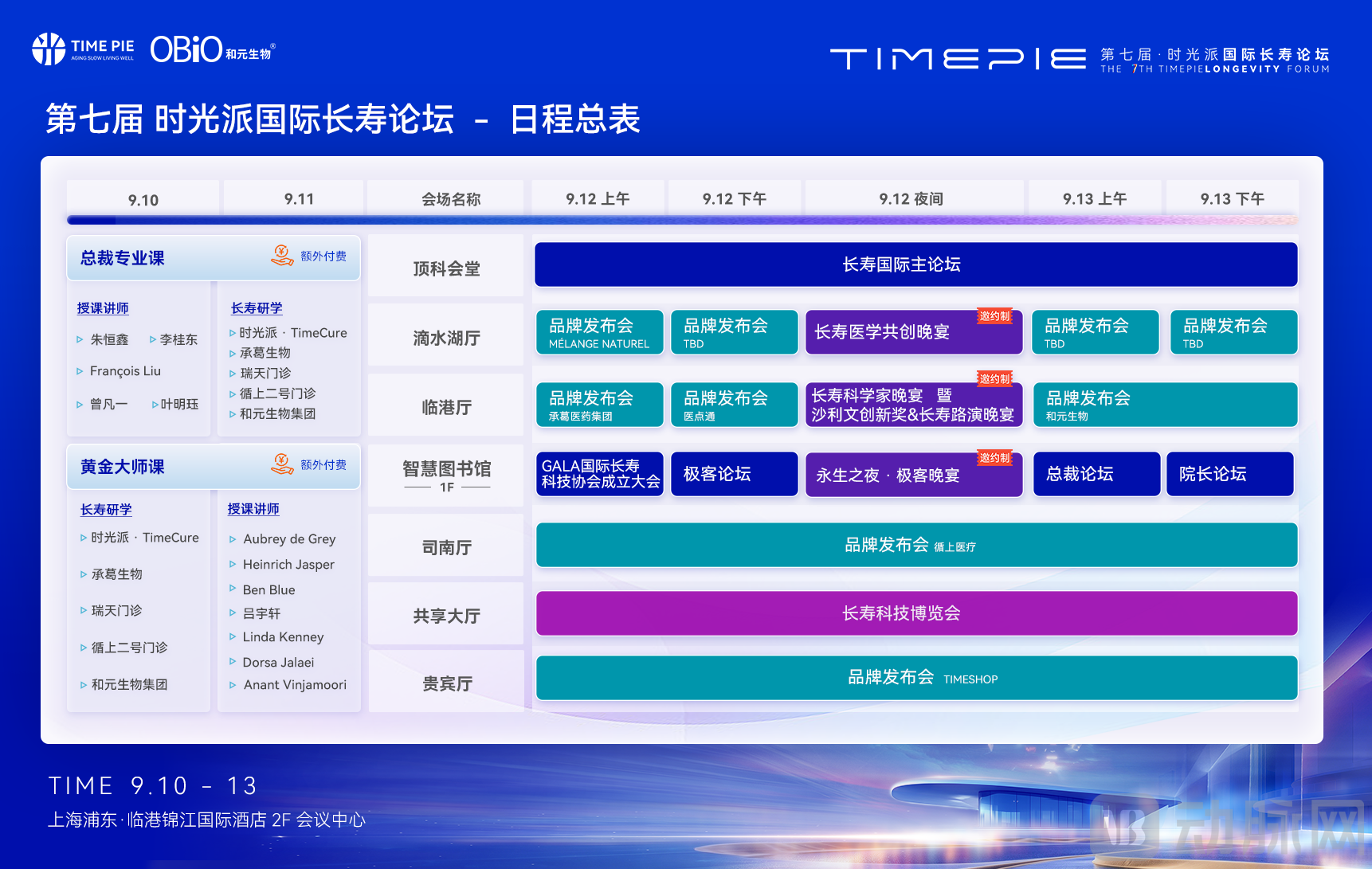
Task: Open the 长寿科技博览会 purple bar
Action: pyautogui.click(x=917, y=613)
